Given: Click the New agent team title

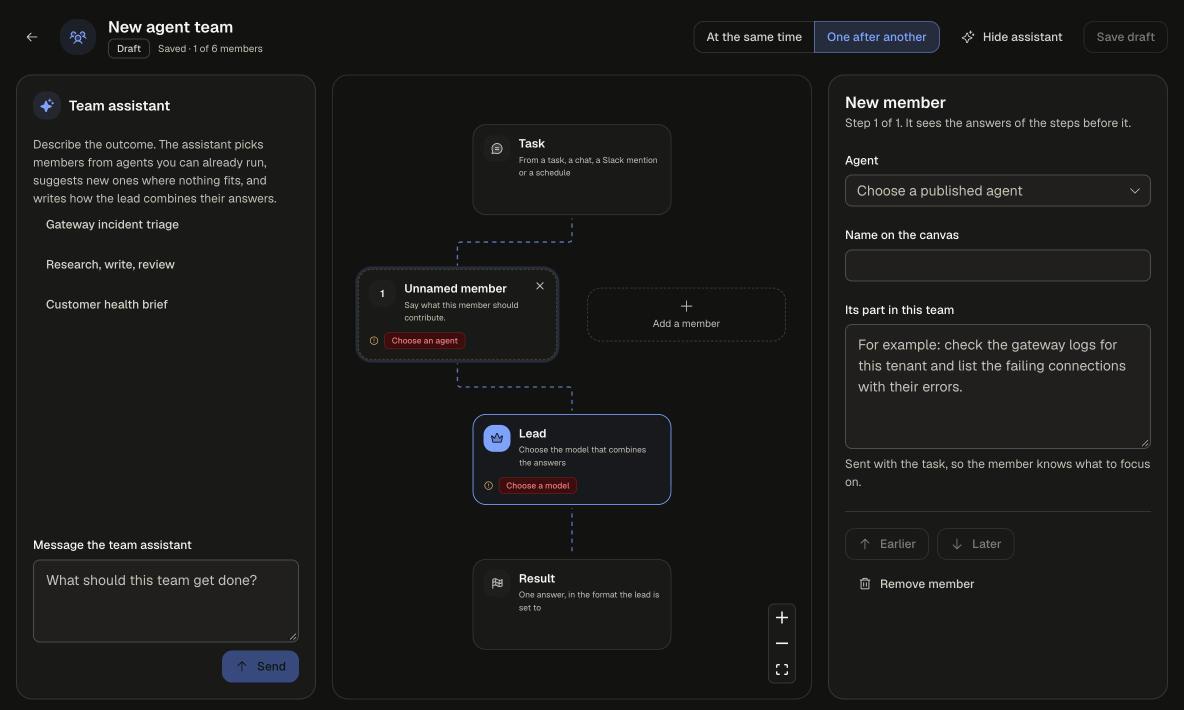Looking at the screenshot, I should (x=171, y=27).
